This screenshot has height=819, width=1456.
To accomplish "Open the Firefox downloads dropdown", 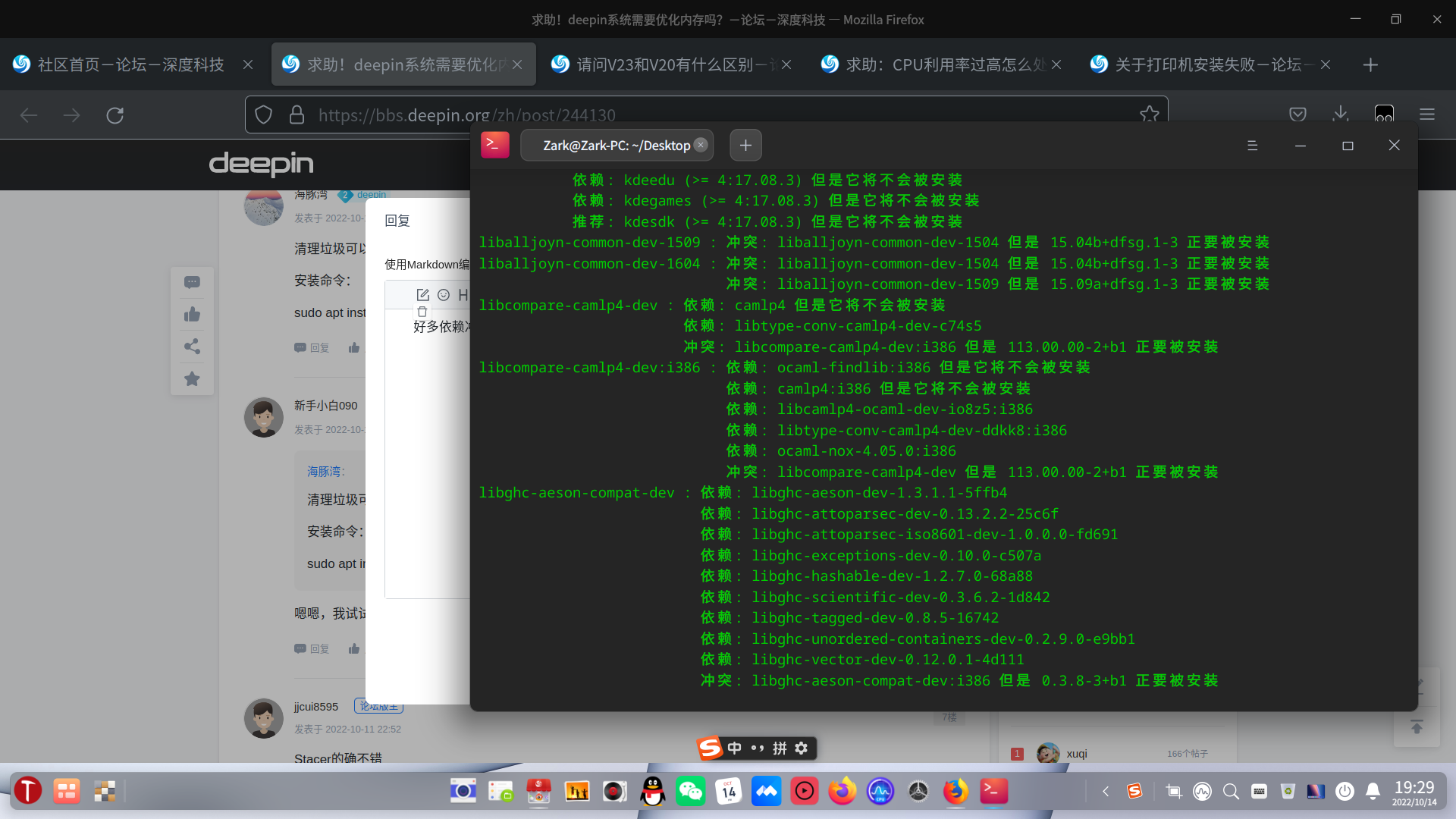I will (1341, 115).
